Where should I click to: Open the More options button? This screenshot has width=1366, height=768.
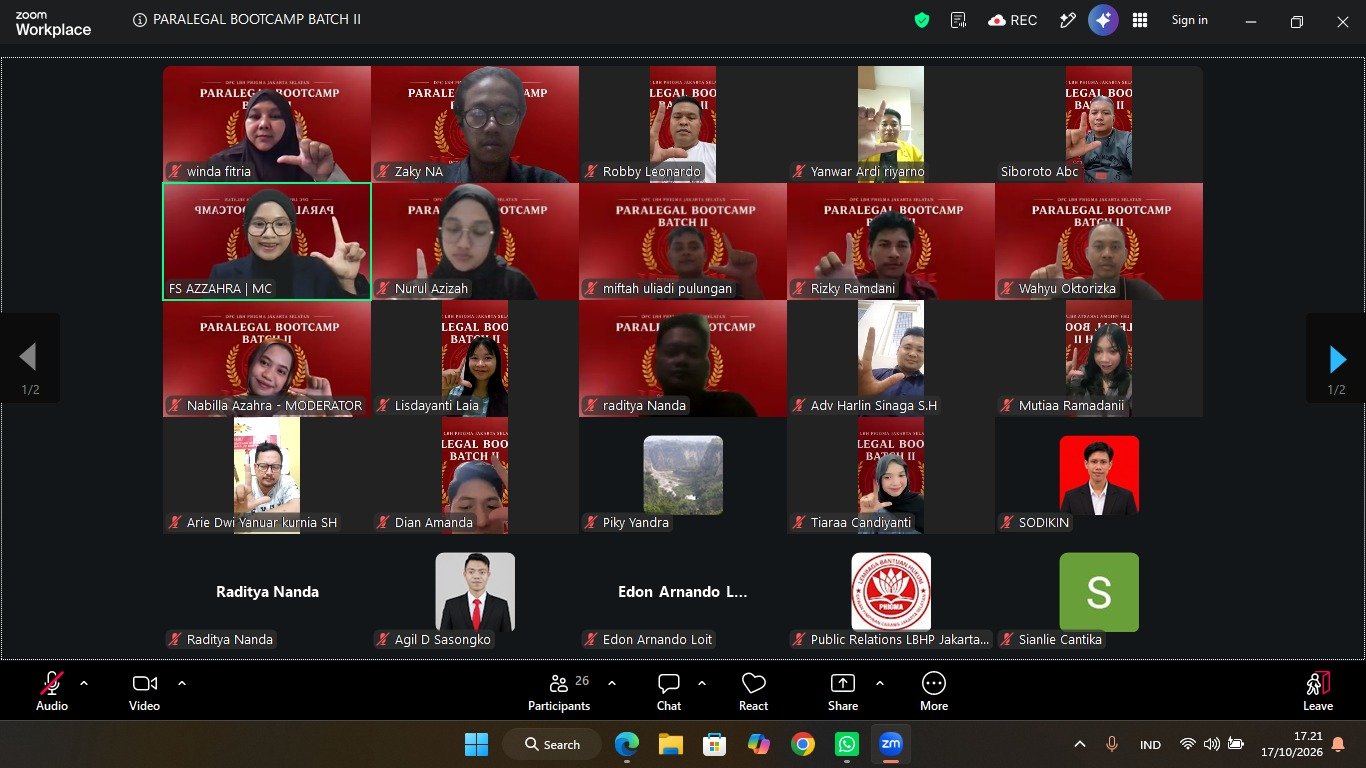coord(934,692)
